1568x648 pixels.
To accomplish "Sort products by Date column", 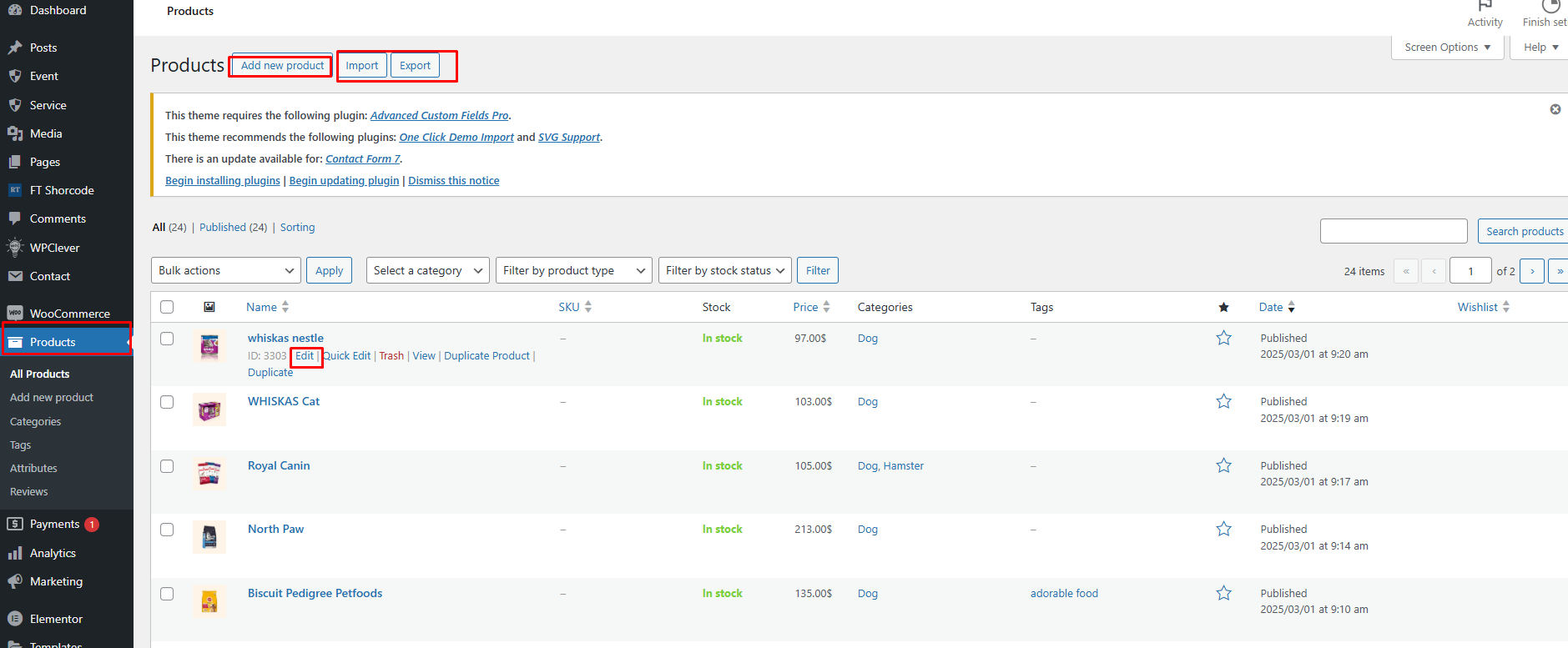I will (x=1277, y=307).
